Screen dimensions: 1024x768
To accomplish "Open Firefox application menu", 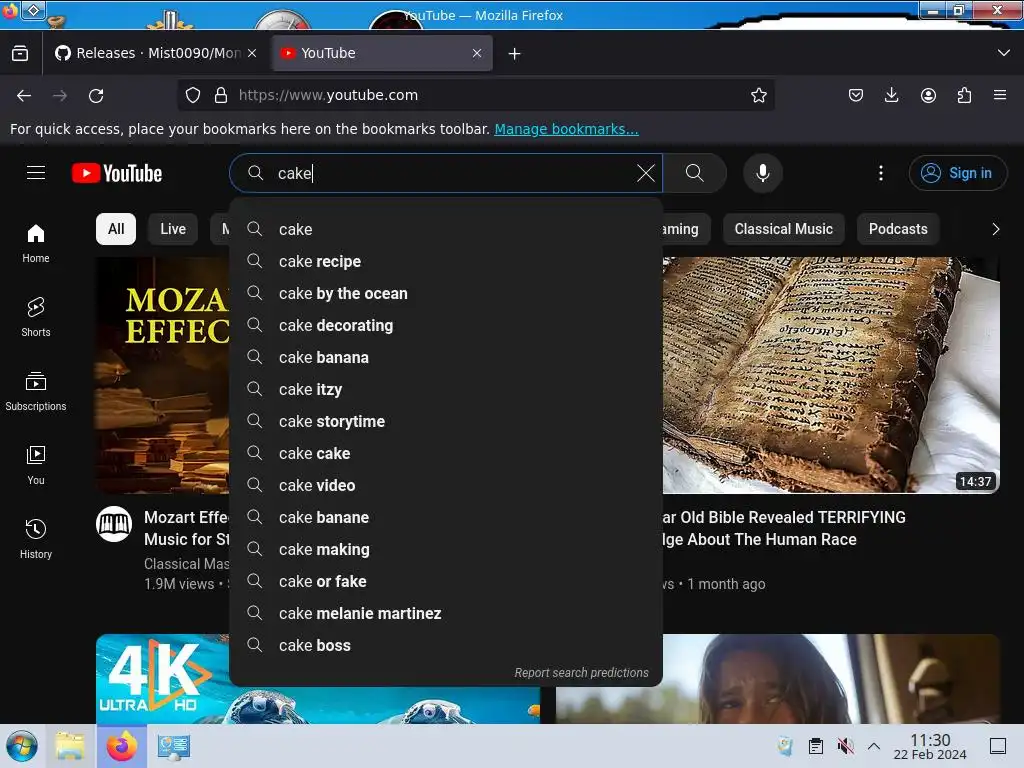I will (1000, 95).
